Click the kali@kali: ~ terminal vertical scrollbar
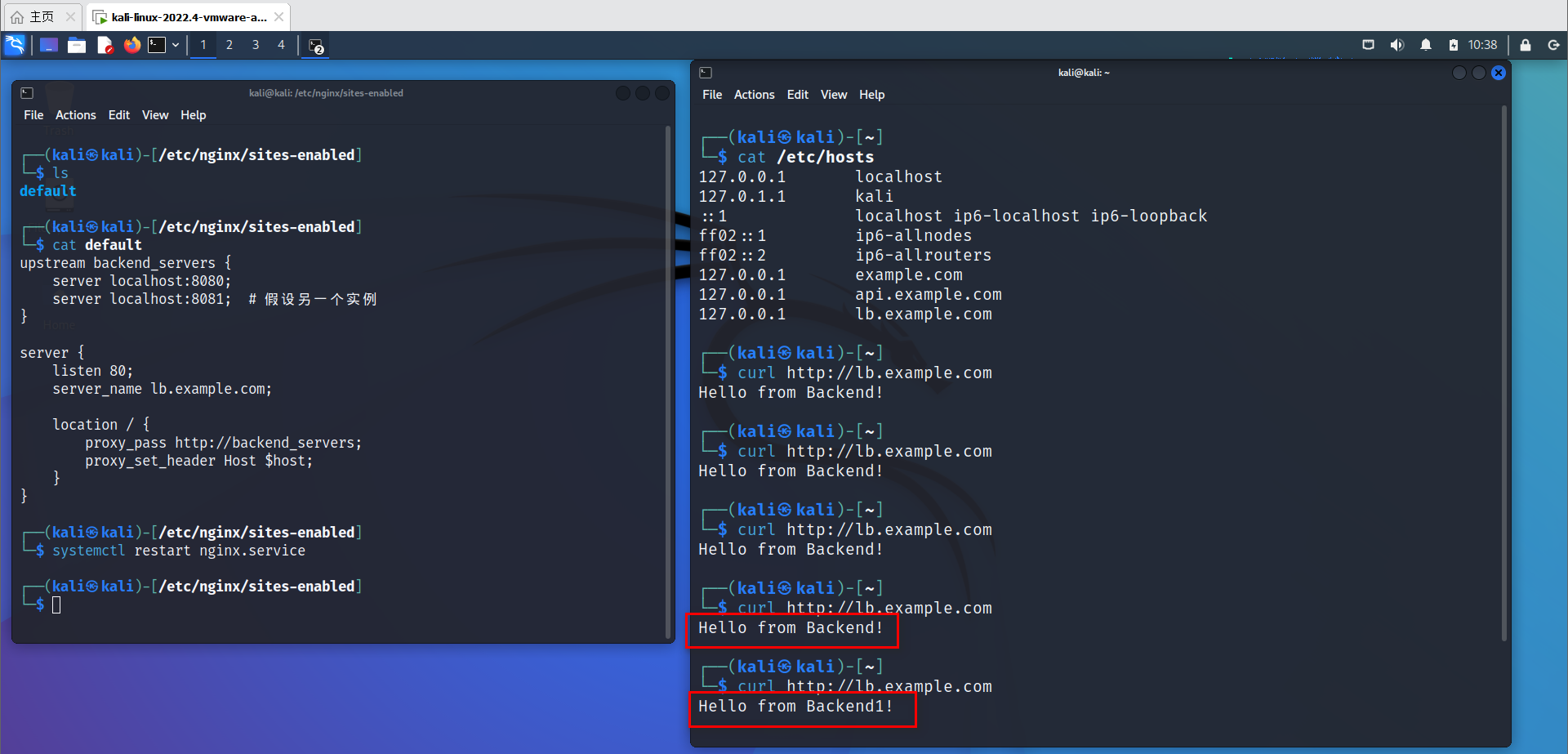Viewport: 1568px width, 754px height. pos(1504,373)
